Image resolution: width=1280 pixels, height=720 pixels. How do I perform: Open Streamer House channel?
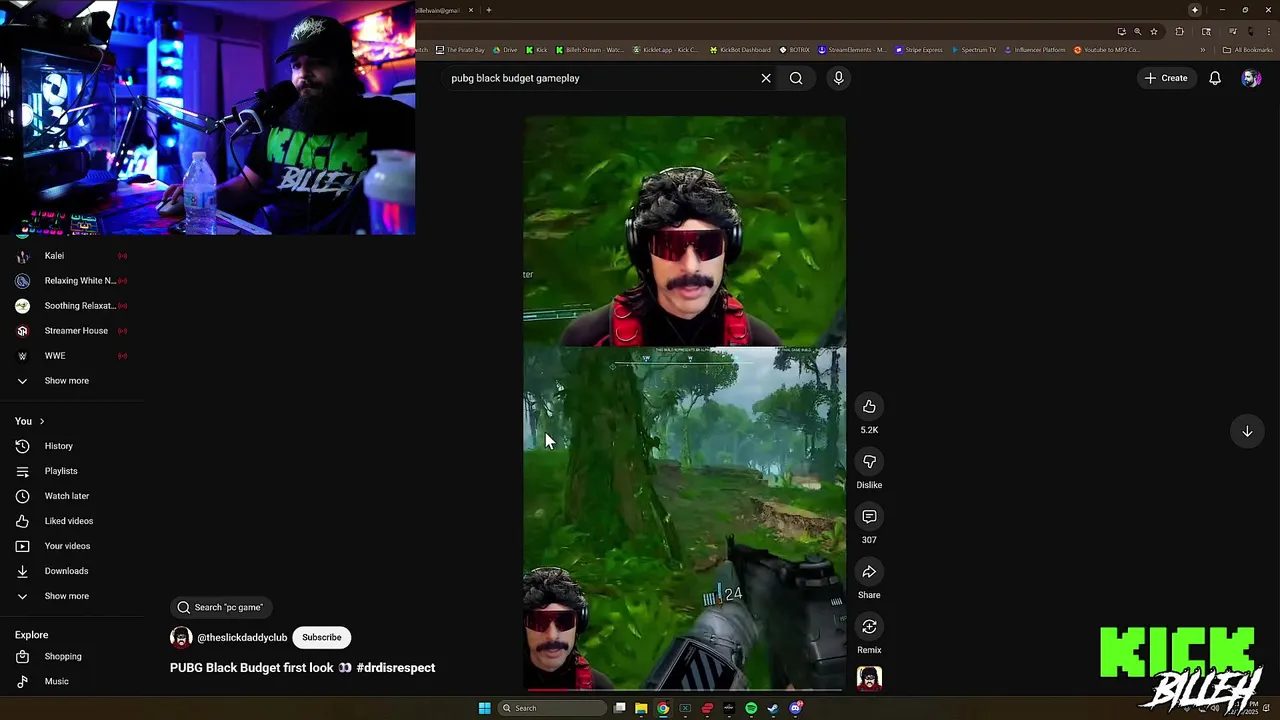pos(72,331)
